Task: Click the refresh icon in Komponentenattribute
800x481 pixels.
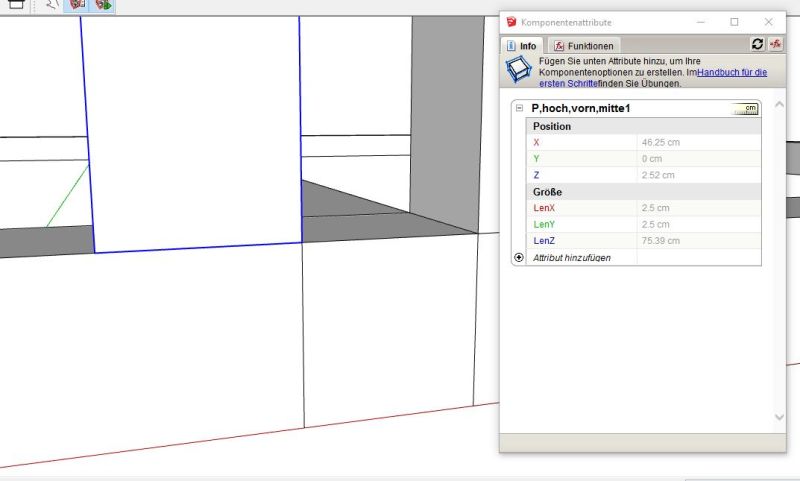Action: 757,44
